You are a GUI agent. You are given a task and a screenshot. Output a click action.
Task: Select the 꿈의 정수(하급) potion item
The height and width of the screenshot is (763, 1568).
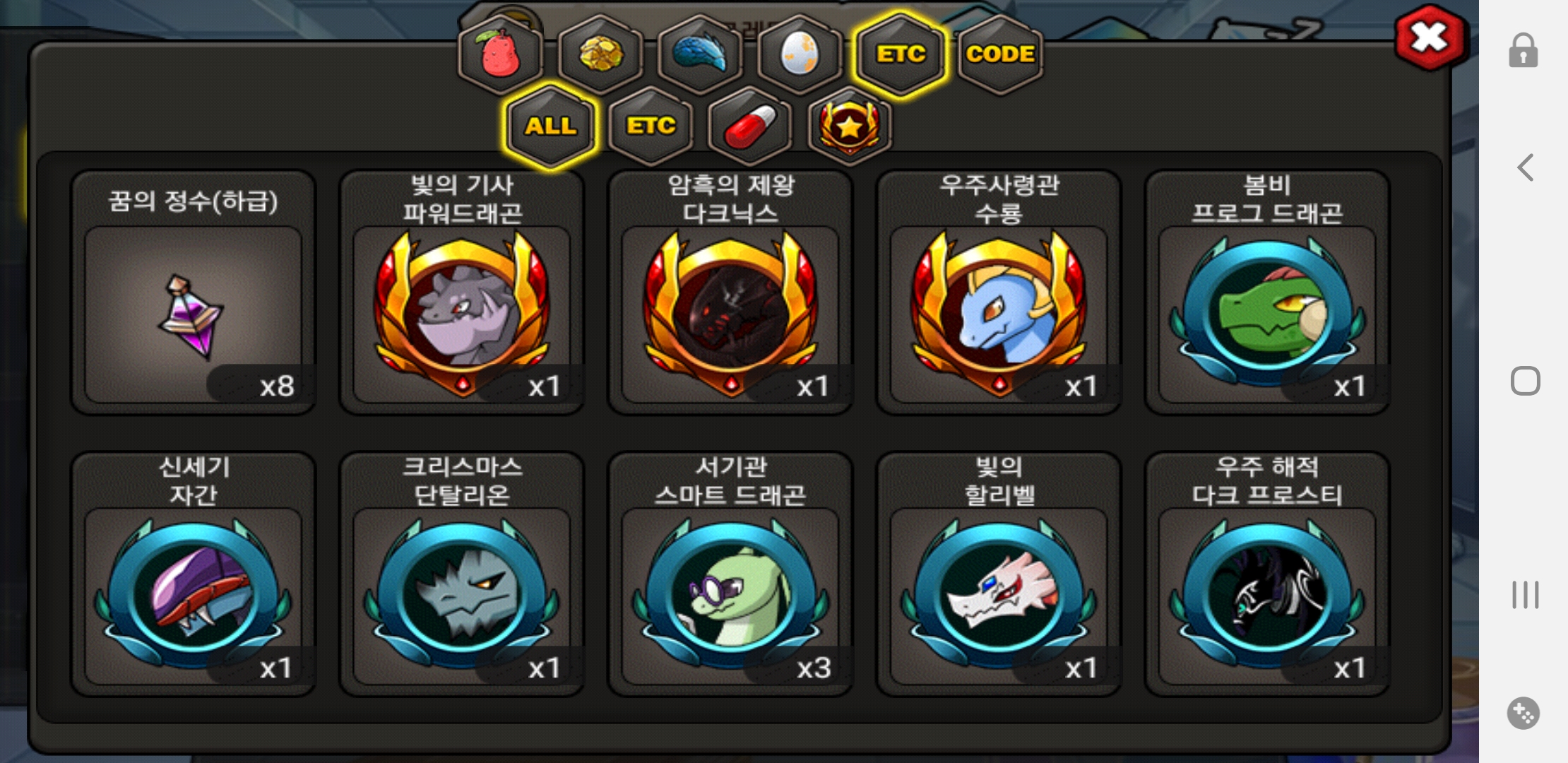tap(194, 292)
